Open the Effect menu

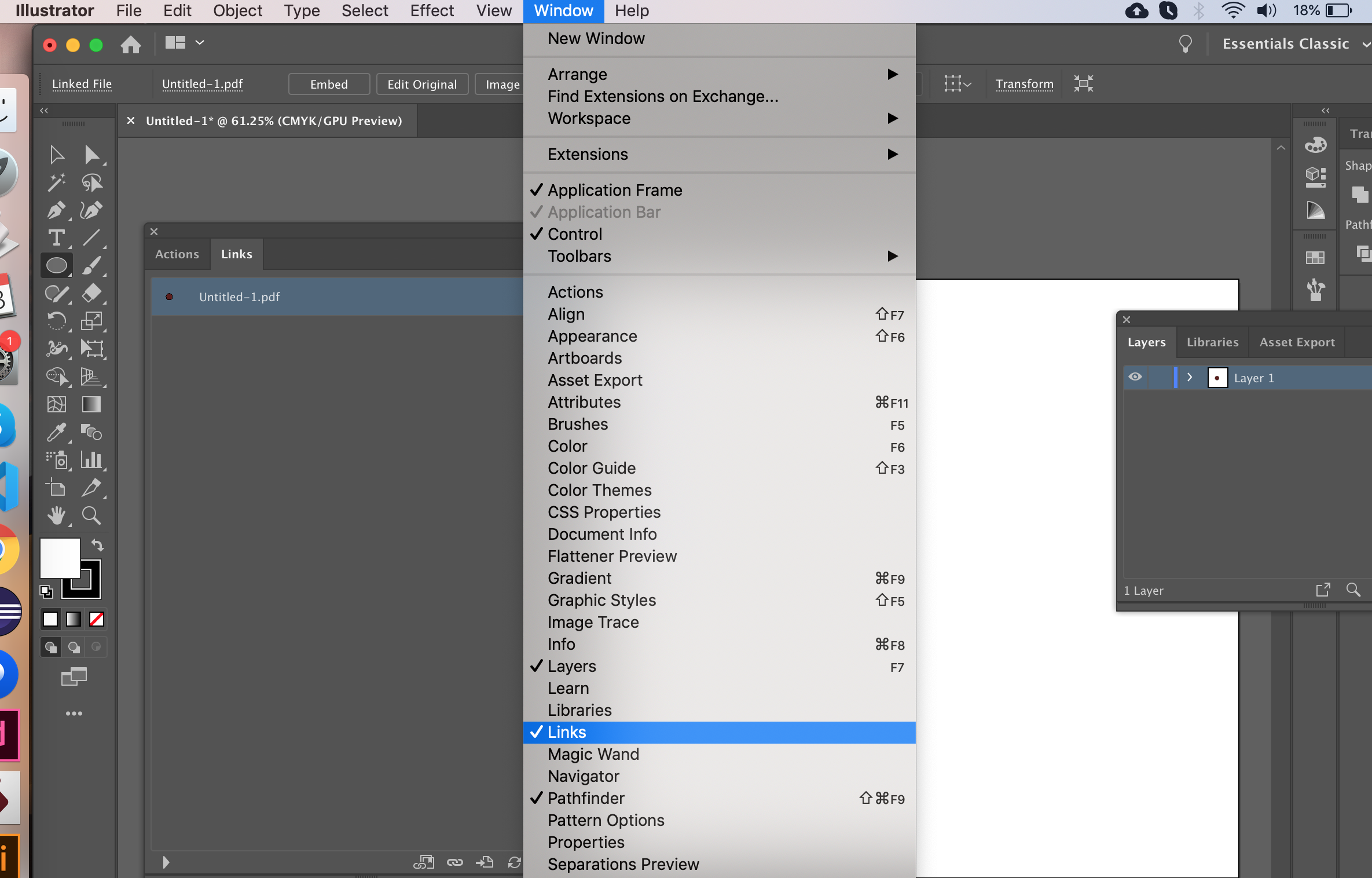(x=431, y=11)
